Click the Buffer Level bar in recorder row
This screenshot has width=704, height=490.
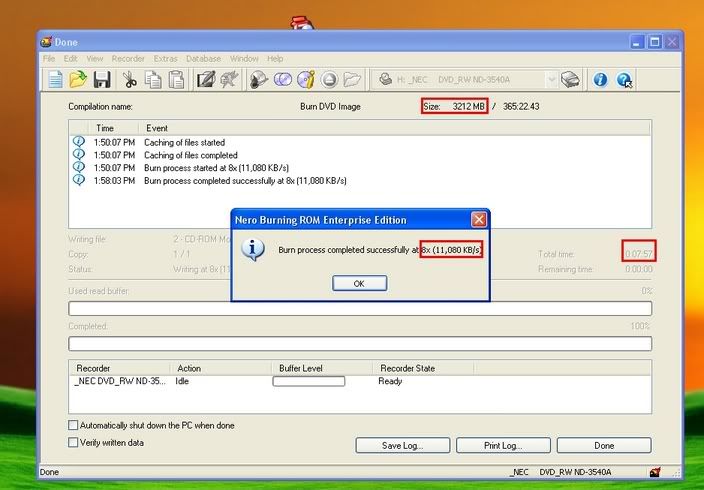(x=308, y=381)
